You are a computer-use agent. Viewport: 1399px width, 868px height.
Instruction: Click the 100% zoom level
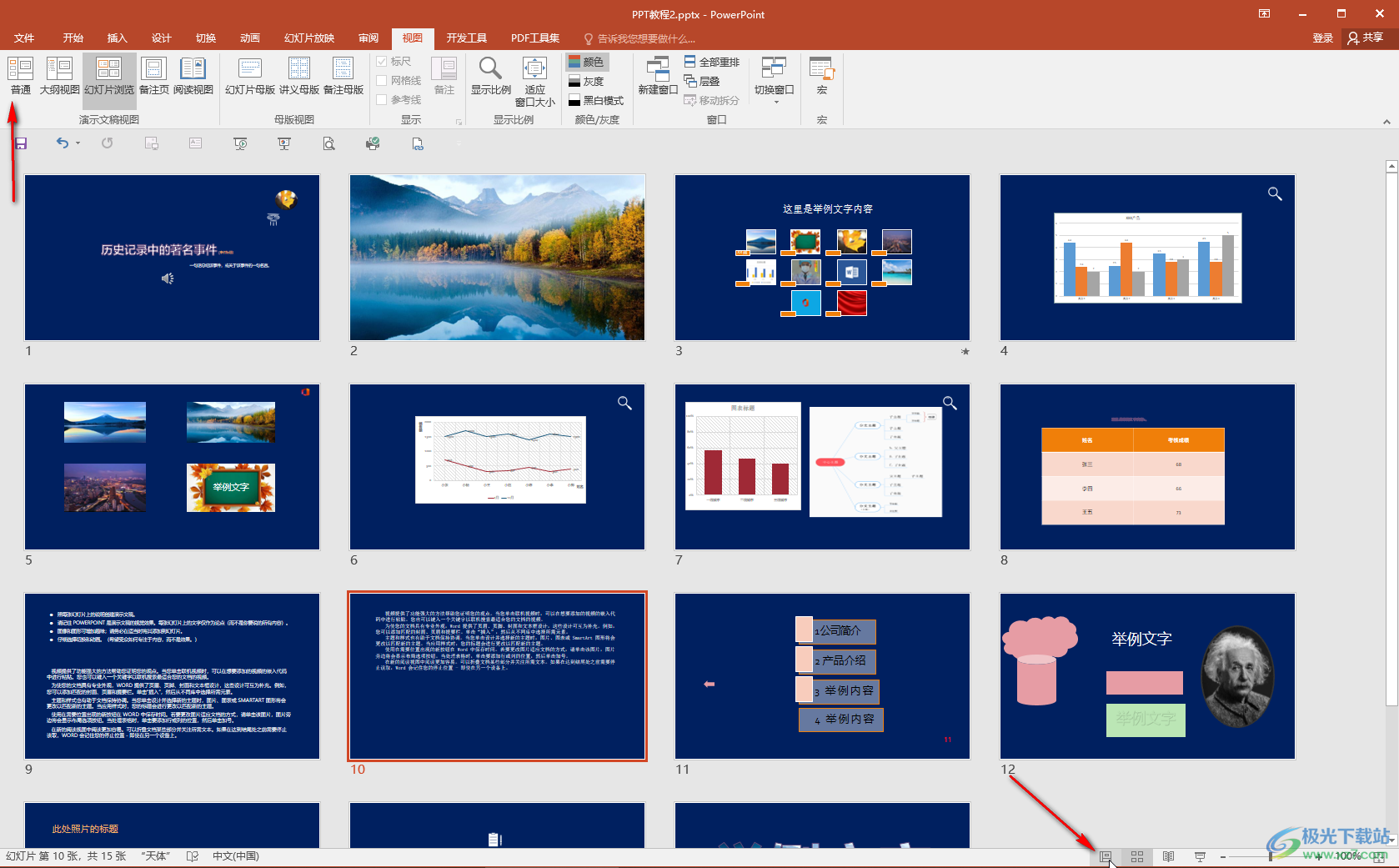point(1348,856)
